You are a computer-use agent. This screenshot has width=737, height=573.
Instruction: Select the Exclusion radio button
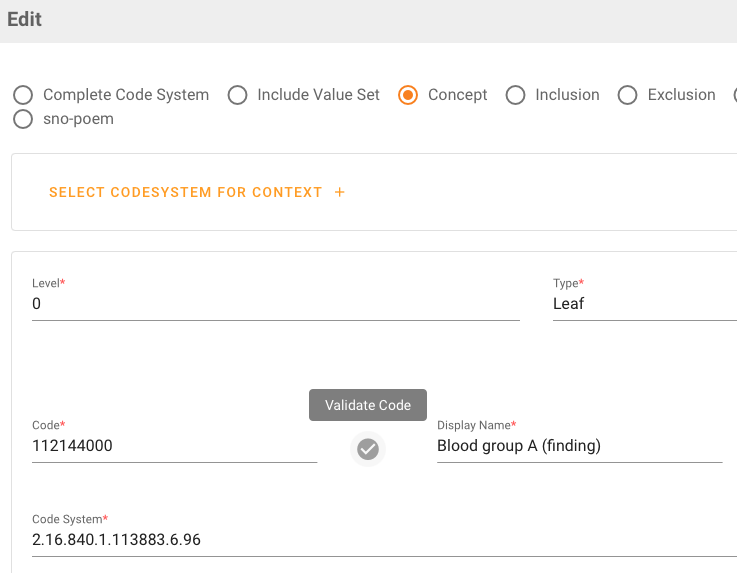click(627, 95)
